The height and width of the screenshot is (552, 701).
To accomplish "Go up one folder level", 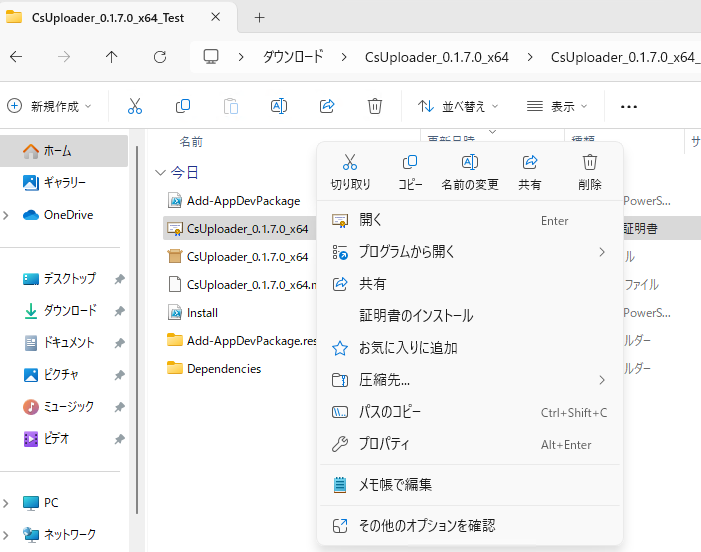I will coord(111,57).
